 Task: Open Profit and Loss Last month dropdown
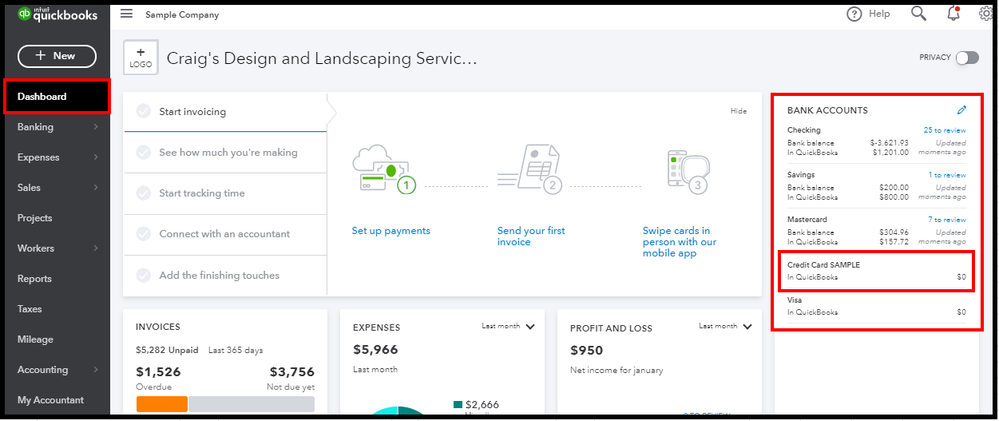point(725,326)
